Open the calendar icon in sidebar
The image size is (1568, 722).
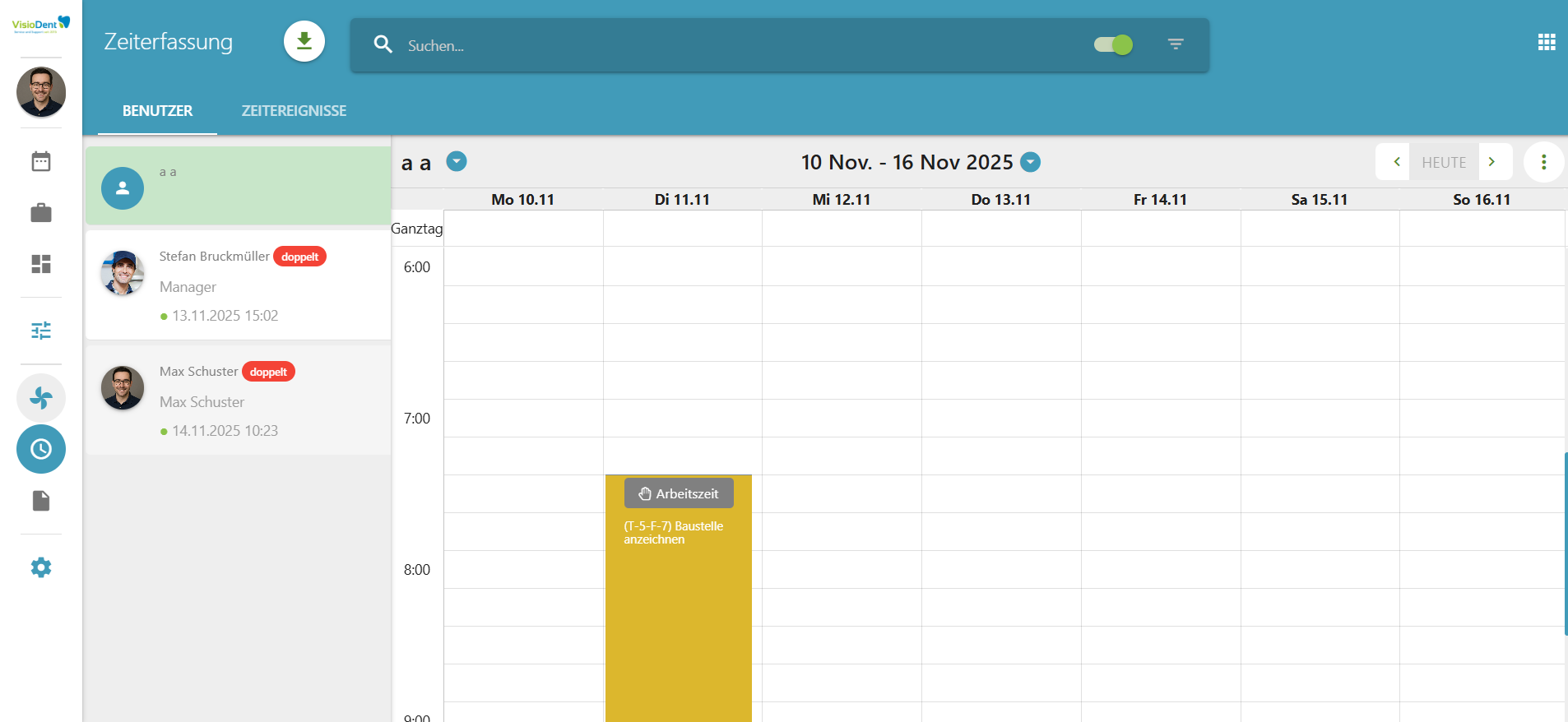click(41, 161)
